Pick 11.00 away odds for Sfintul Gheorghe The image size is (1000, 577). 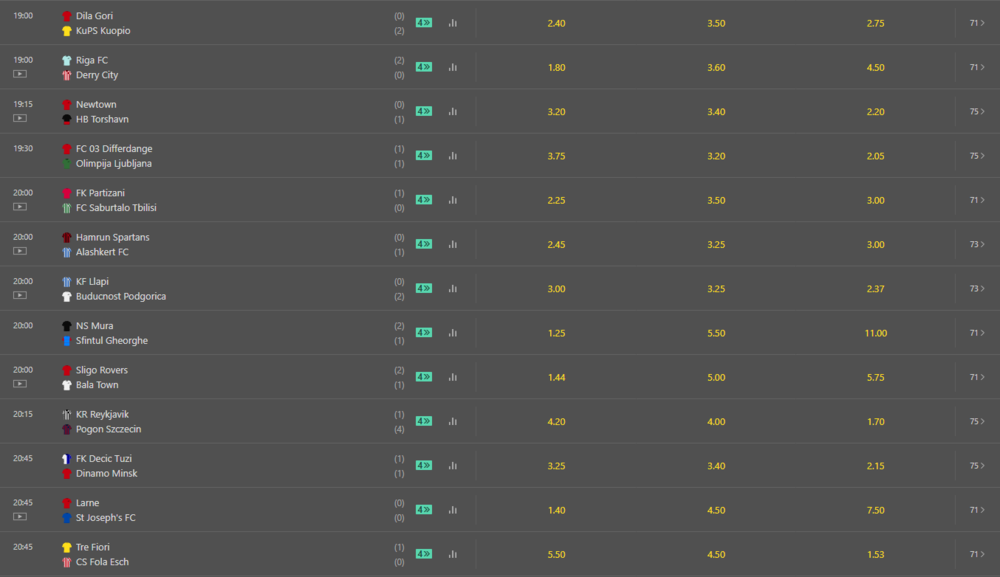(876, 333)
